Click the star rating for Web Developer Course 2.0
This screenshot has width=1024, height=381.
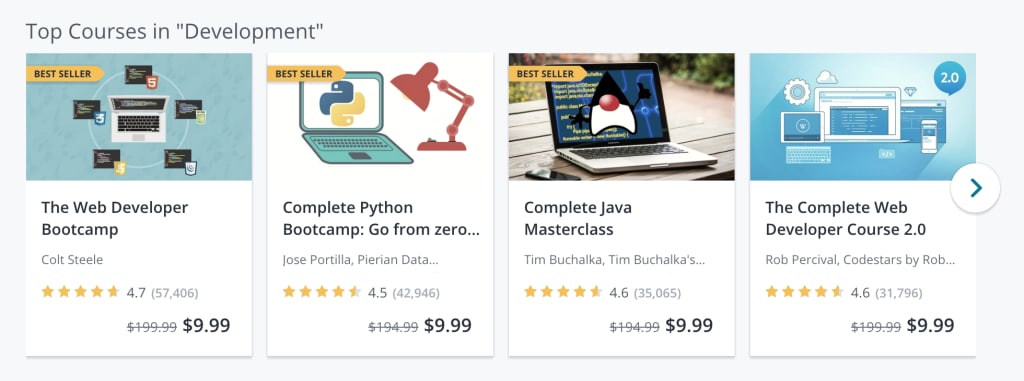pos(805,291)
